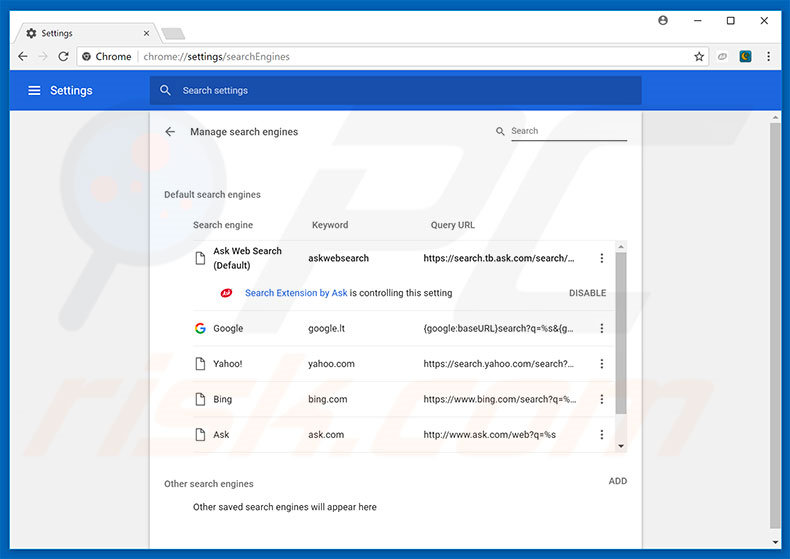Click ADD for other search engines
The height and width of the screenshot is (559, 790).
(618, 481)
